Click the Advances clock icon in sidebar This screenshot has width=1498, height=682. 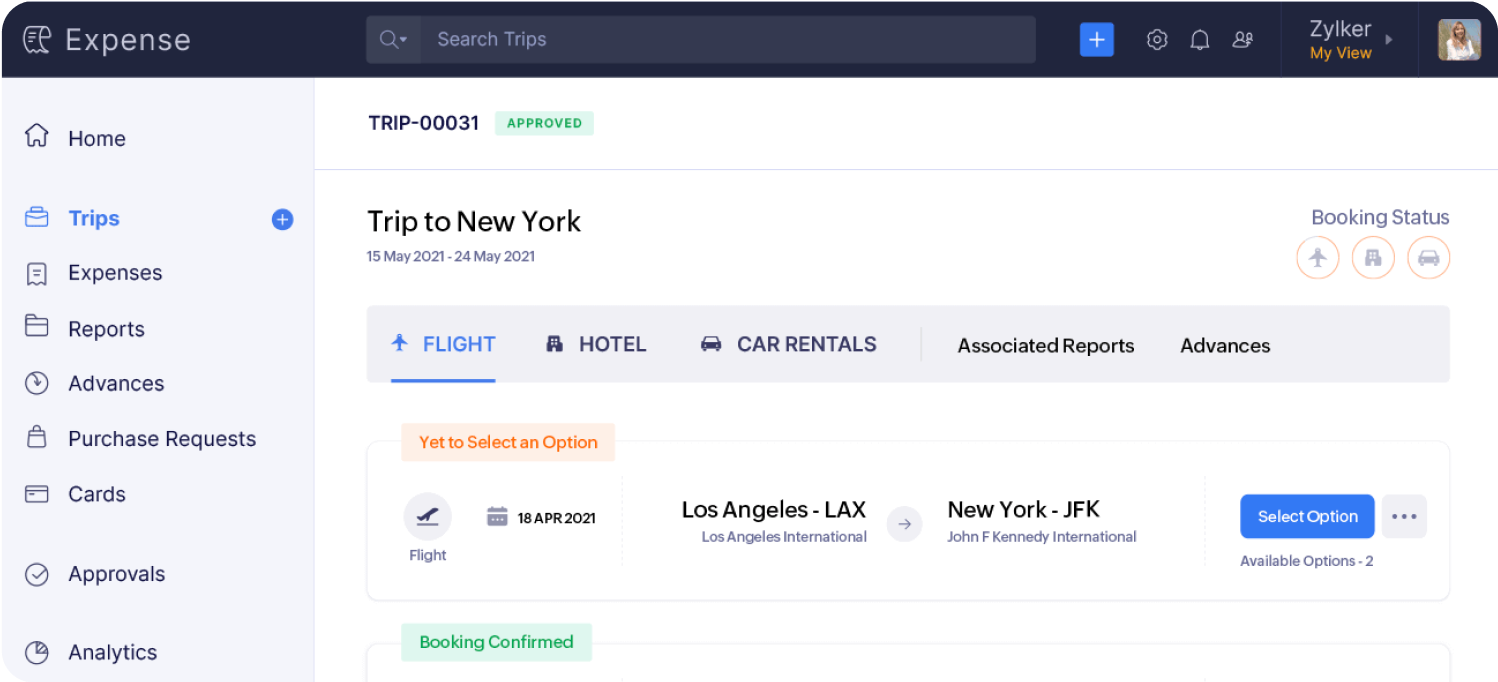(x=37, y=383)
